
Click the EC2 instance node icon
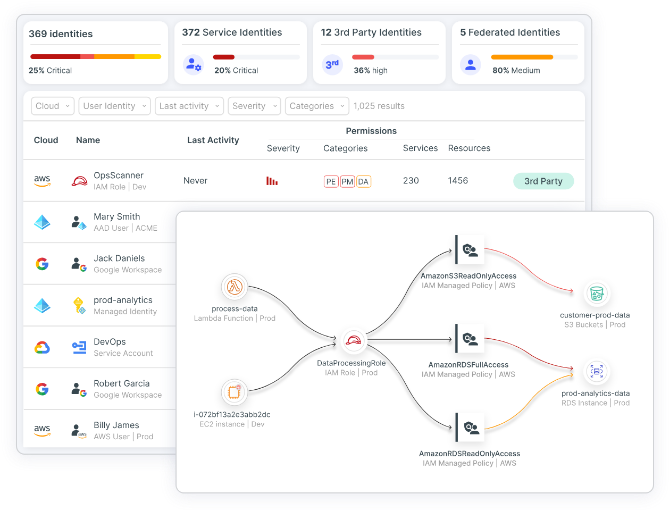click(x=235, y=391)
